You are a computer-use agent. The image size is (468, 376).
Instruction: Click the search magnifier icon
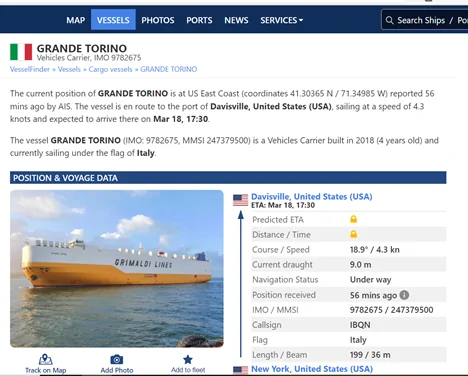pyautogui.click(x=389, y=20)
